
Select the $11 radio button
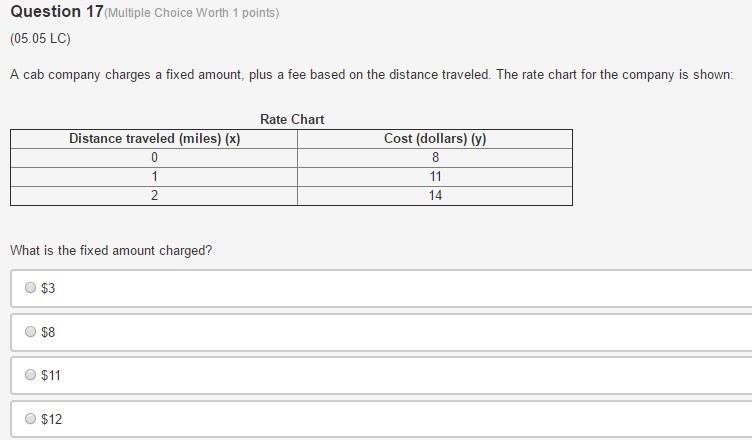click(x=30, y=375)
